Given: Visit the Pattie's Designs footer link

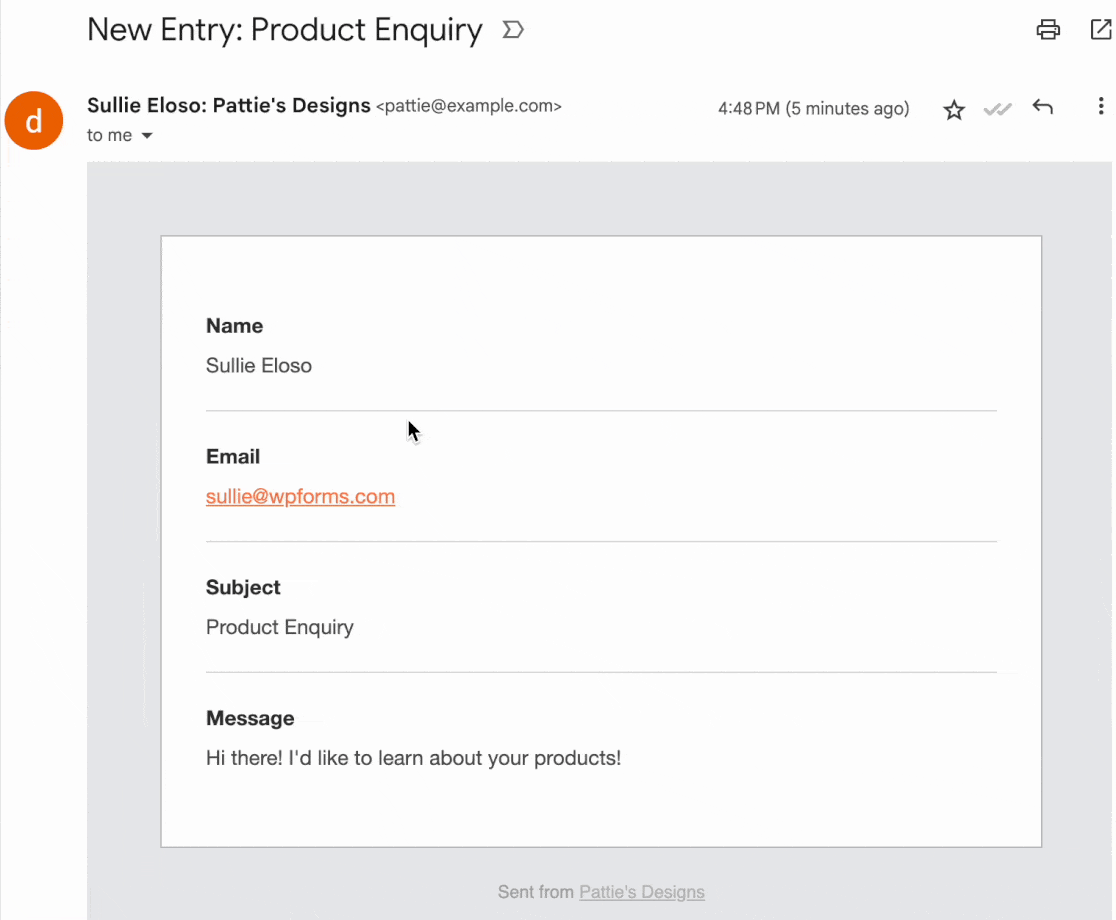Looking at the screenshot, I should [641, 891].
